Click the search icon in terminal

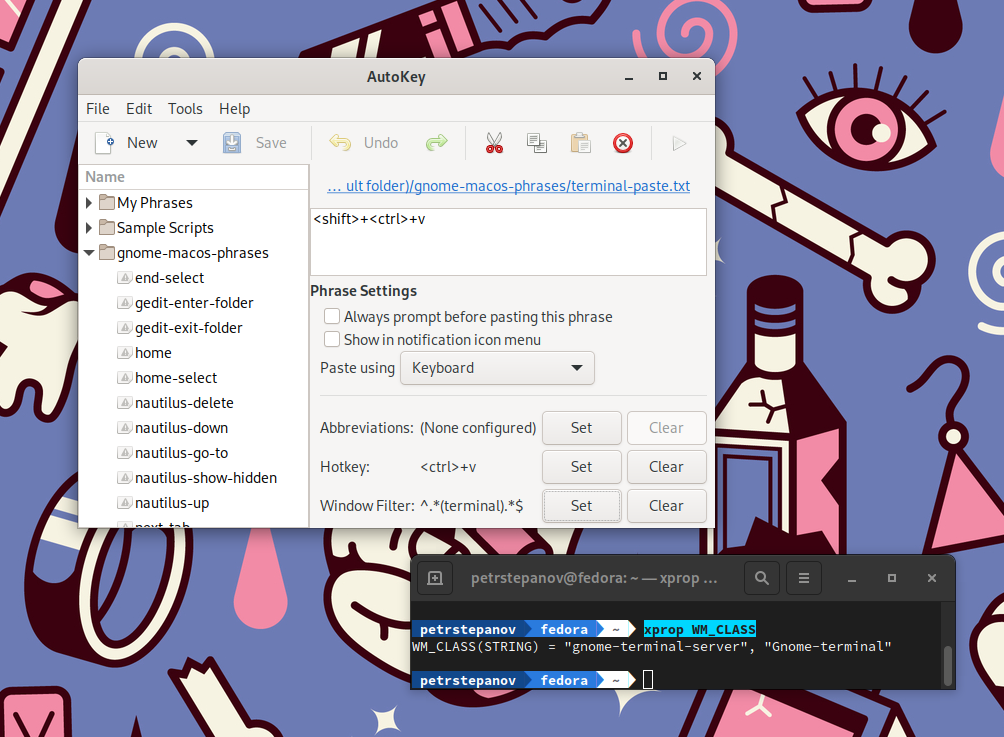coord(761,578)
